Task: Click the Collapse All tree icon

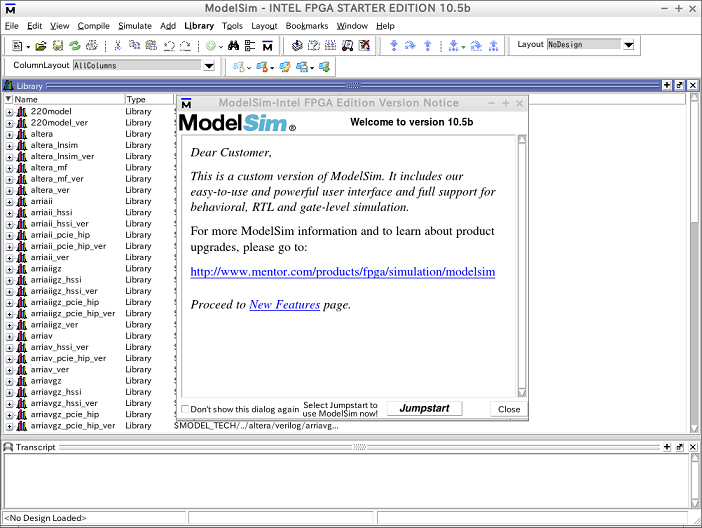Action: (x=250, y=46)
